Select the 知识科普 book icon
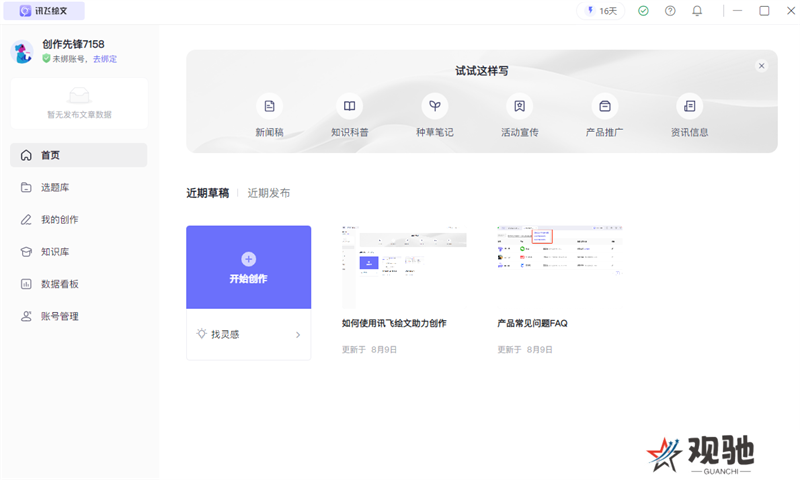 click(349, 106)
